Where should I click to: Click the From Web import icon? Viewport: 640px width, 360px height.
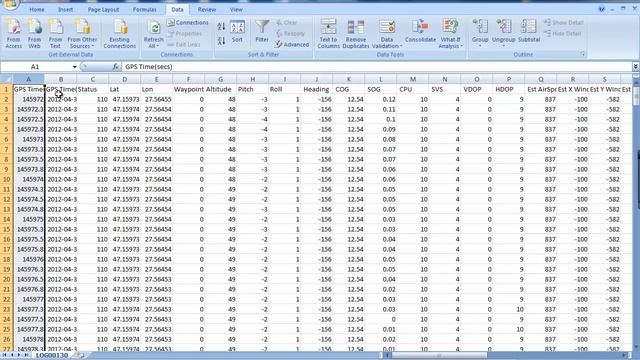[x=34, y=33]
